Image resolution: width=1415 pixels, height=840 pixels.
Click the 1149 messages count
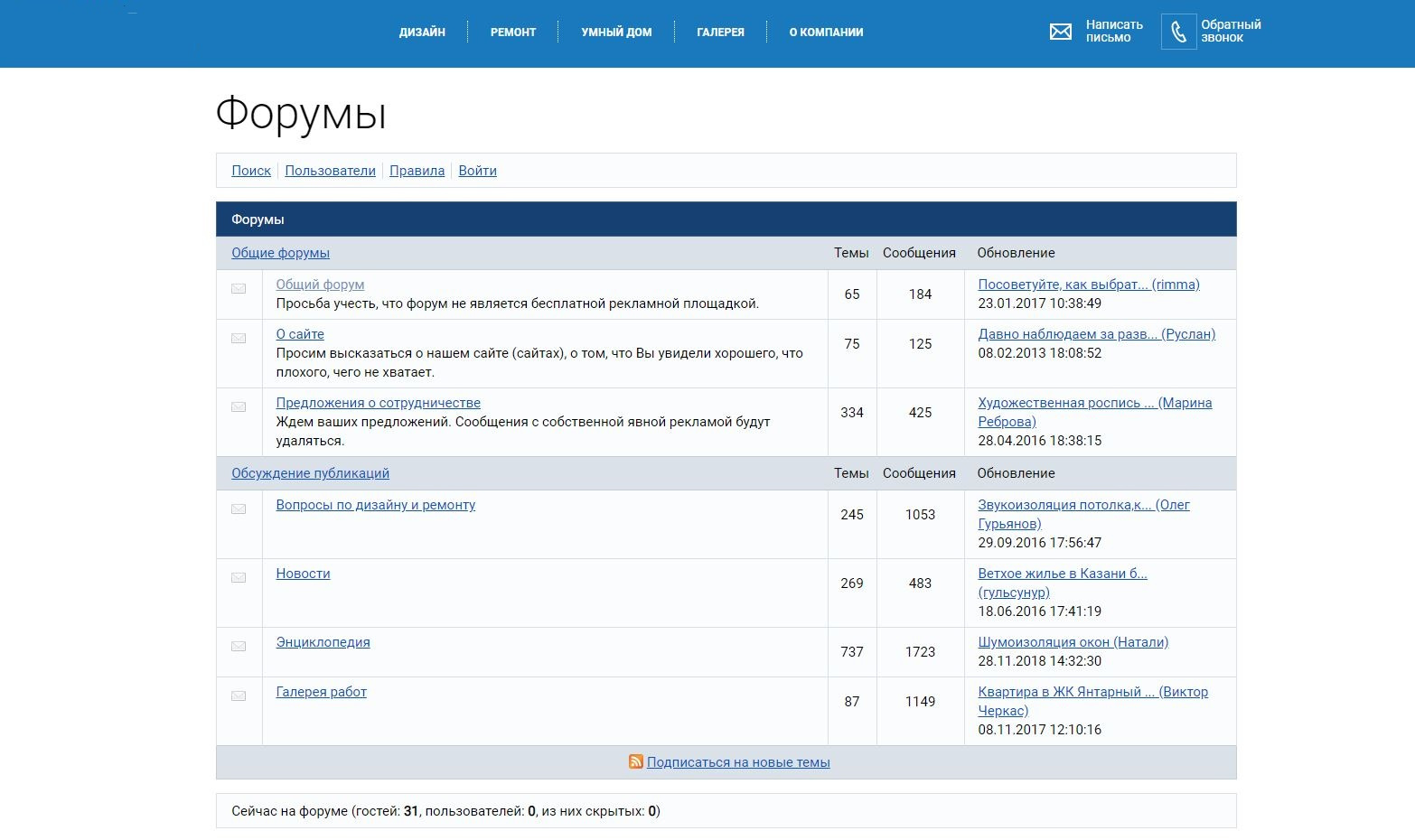pos(920,702)
